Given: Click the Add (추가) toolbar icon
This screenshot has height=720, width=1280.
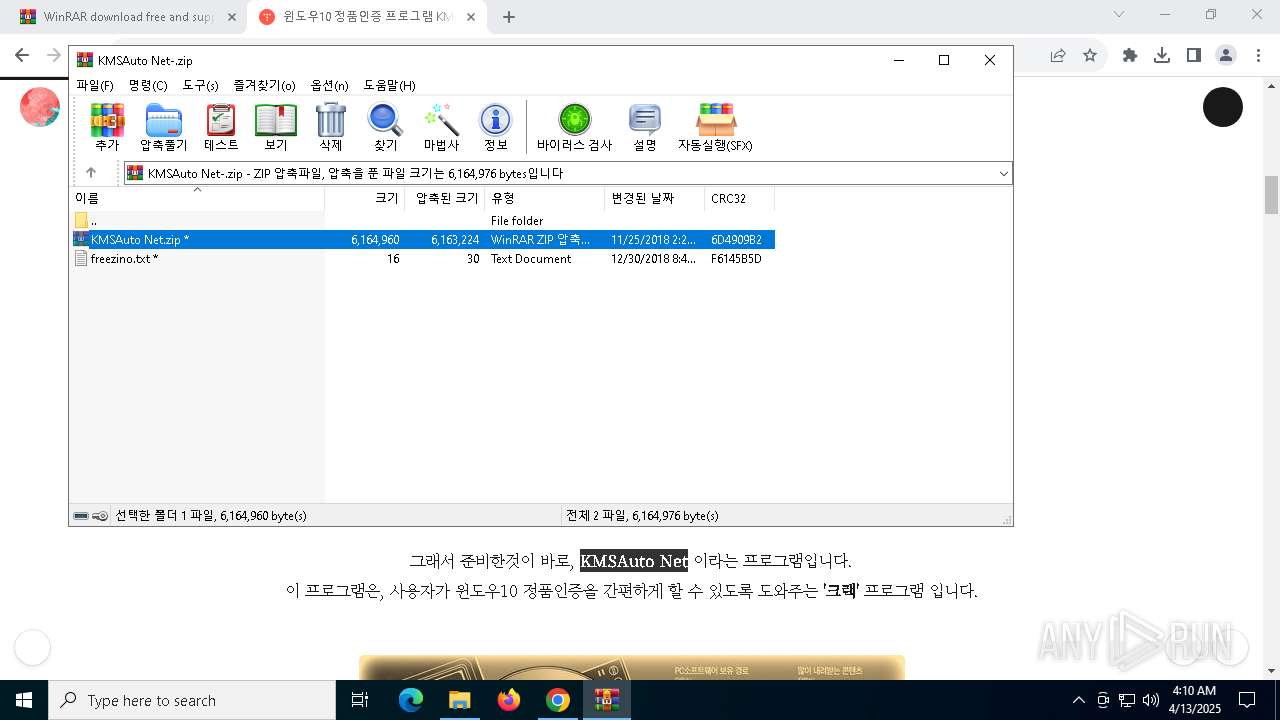Looking at the screenshot, I should [107, 127].
